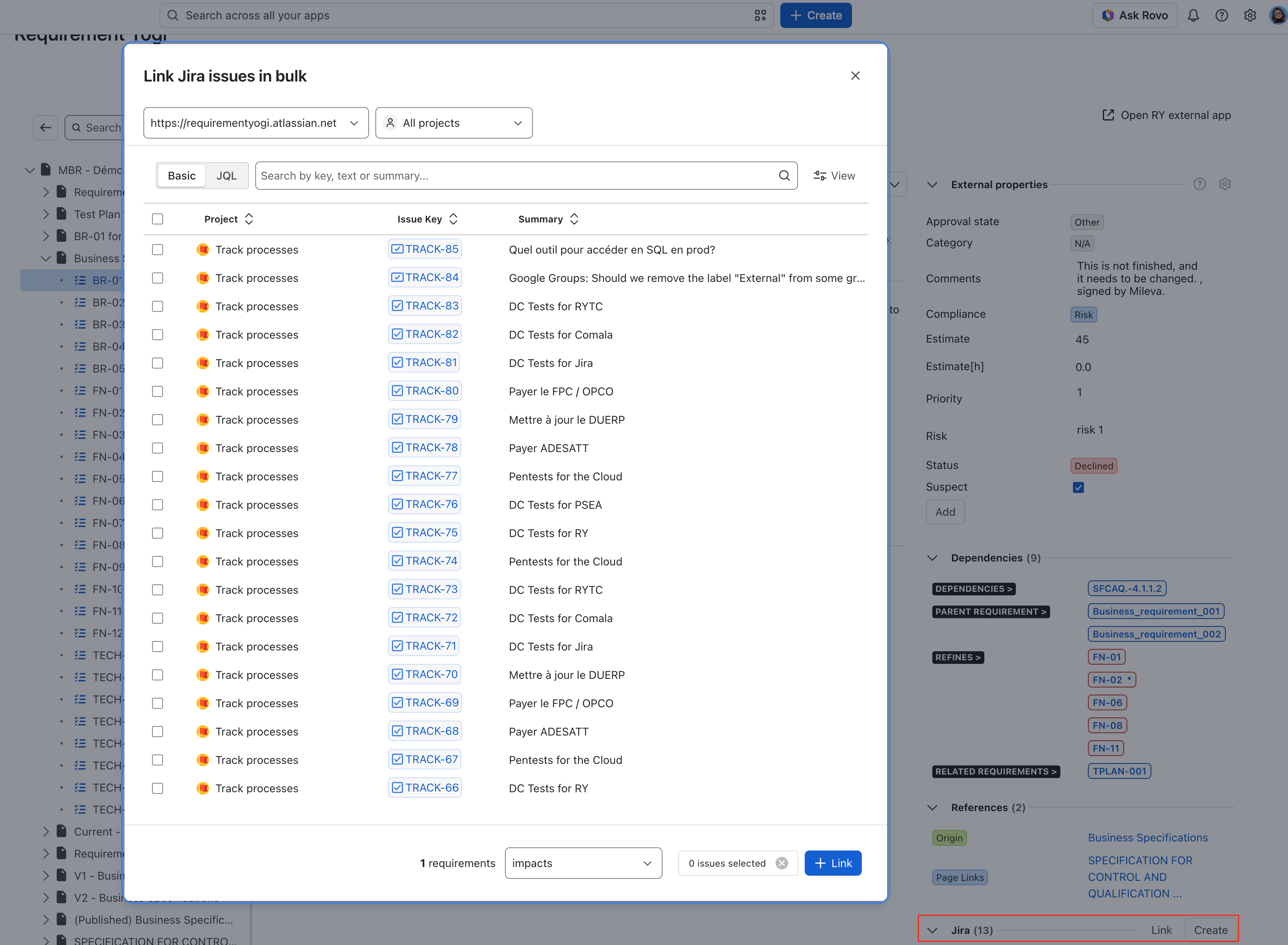Viewport: 1288px width, 945px height.
Task: Select FN-11 in the requirements tree
Action: tap(107, 611)
